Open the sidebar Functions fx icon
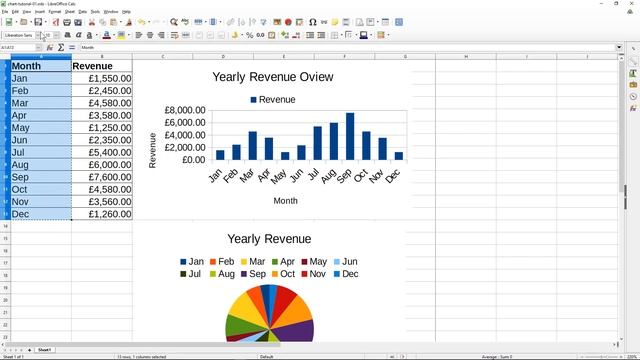Screen dimensions: 640x360 point(633,108)
